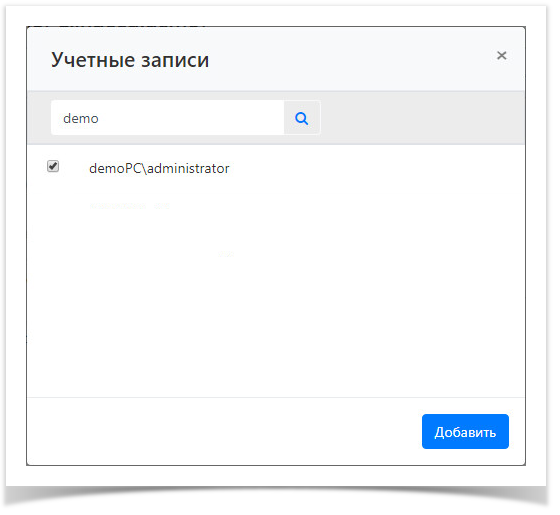Close the Учетные записи dialog
The width and height of the screenshot is (560, 515).
tap(502, 55)
